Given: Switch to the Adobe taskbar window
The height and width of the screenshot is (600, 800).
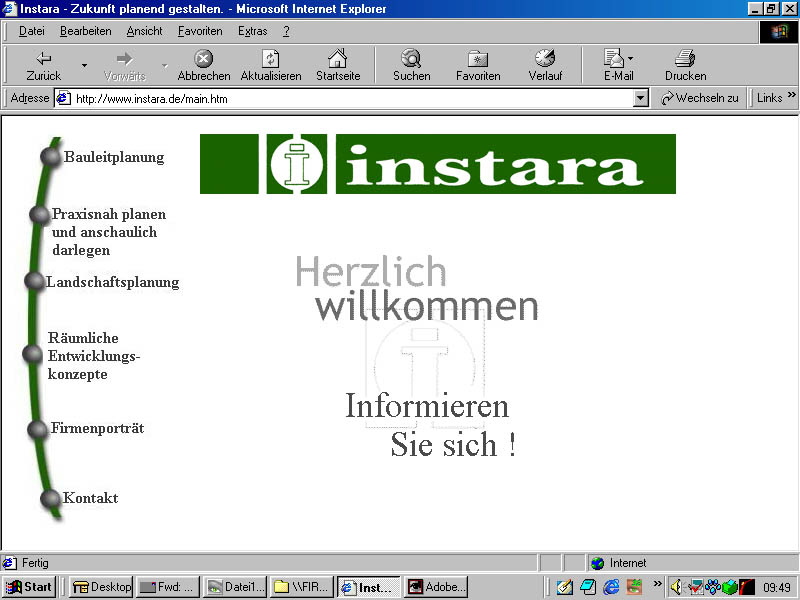Looking at the screenshot, I should (x=436, y=587).
